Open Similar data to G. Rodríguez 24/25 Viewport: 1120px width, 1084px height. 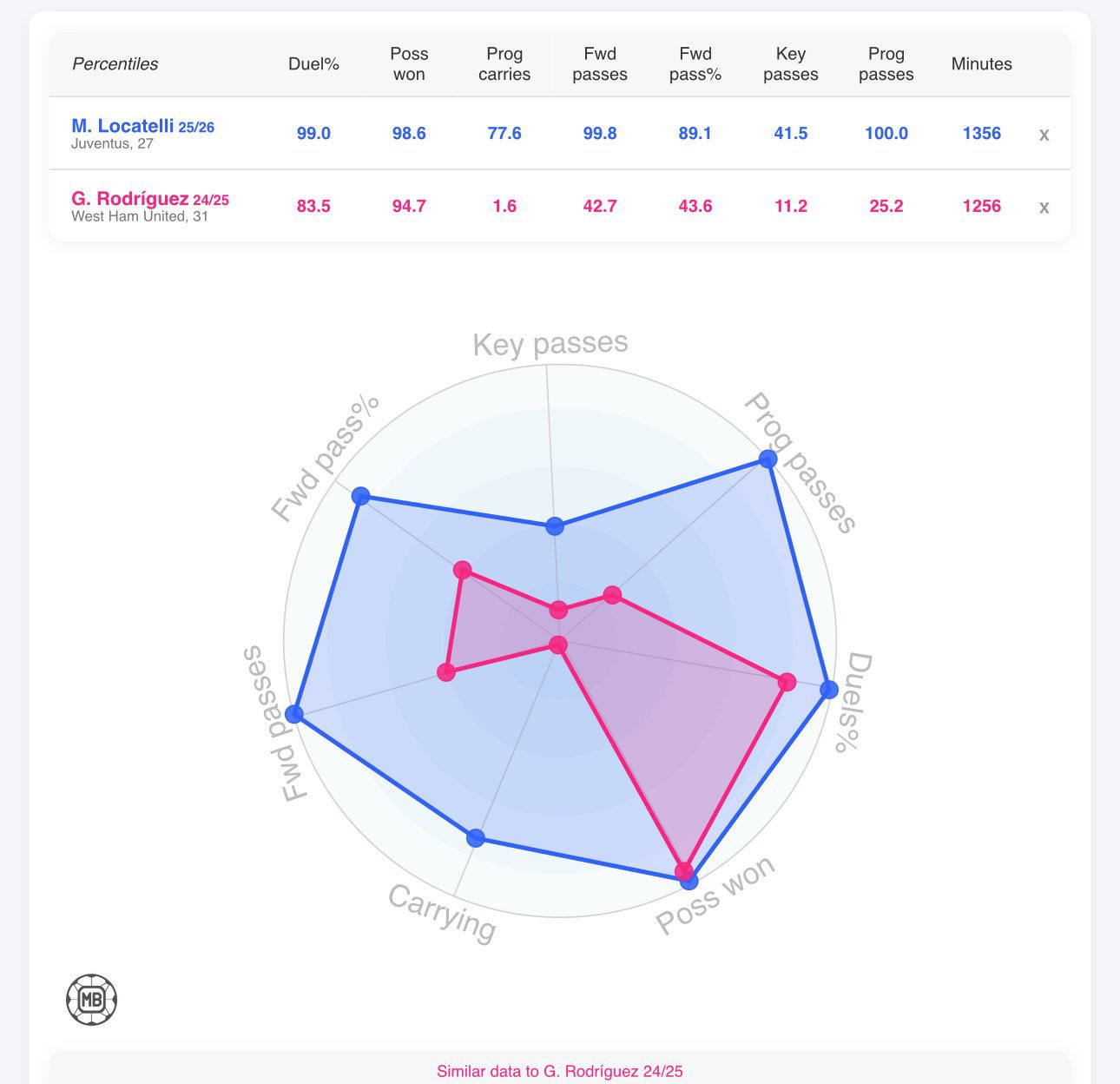560,1071
